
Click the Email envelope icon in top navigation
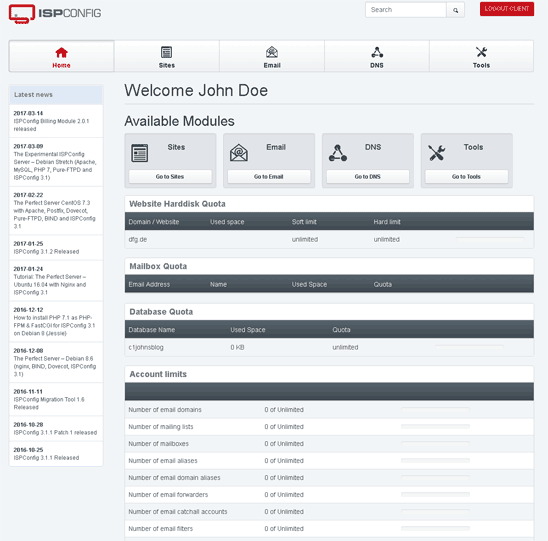tap(272, 52)
